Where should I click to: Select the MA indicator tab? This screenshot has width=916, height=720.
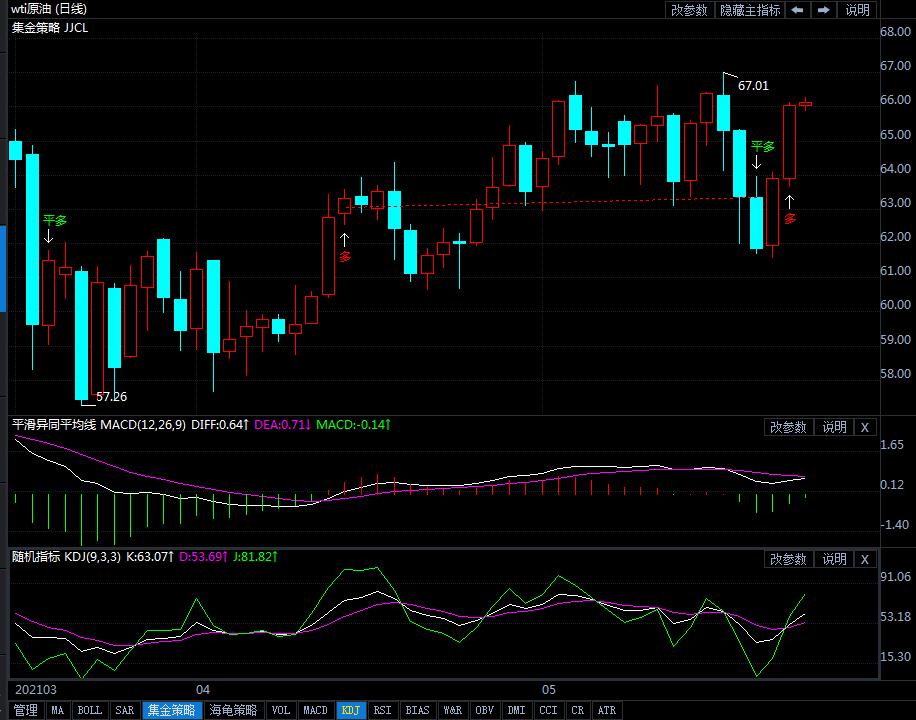click(58, 710)
